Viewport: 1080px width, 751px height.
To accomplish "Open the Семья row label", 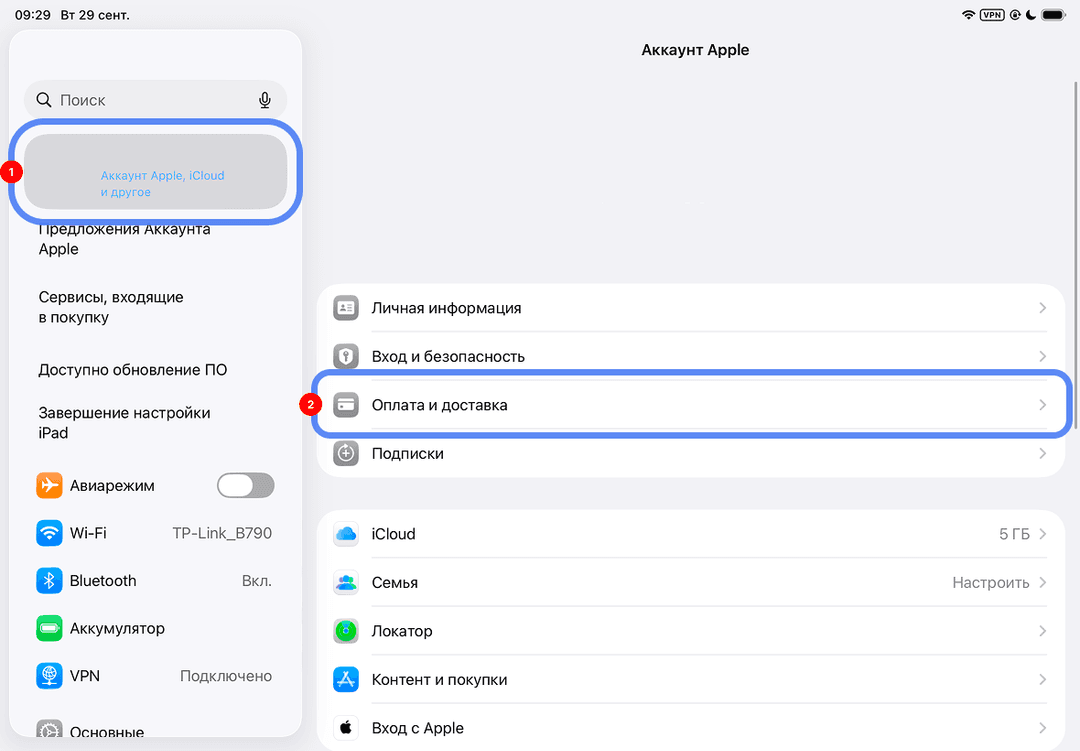I will point(395,583).
